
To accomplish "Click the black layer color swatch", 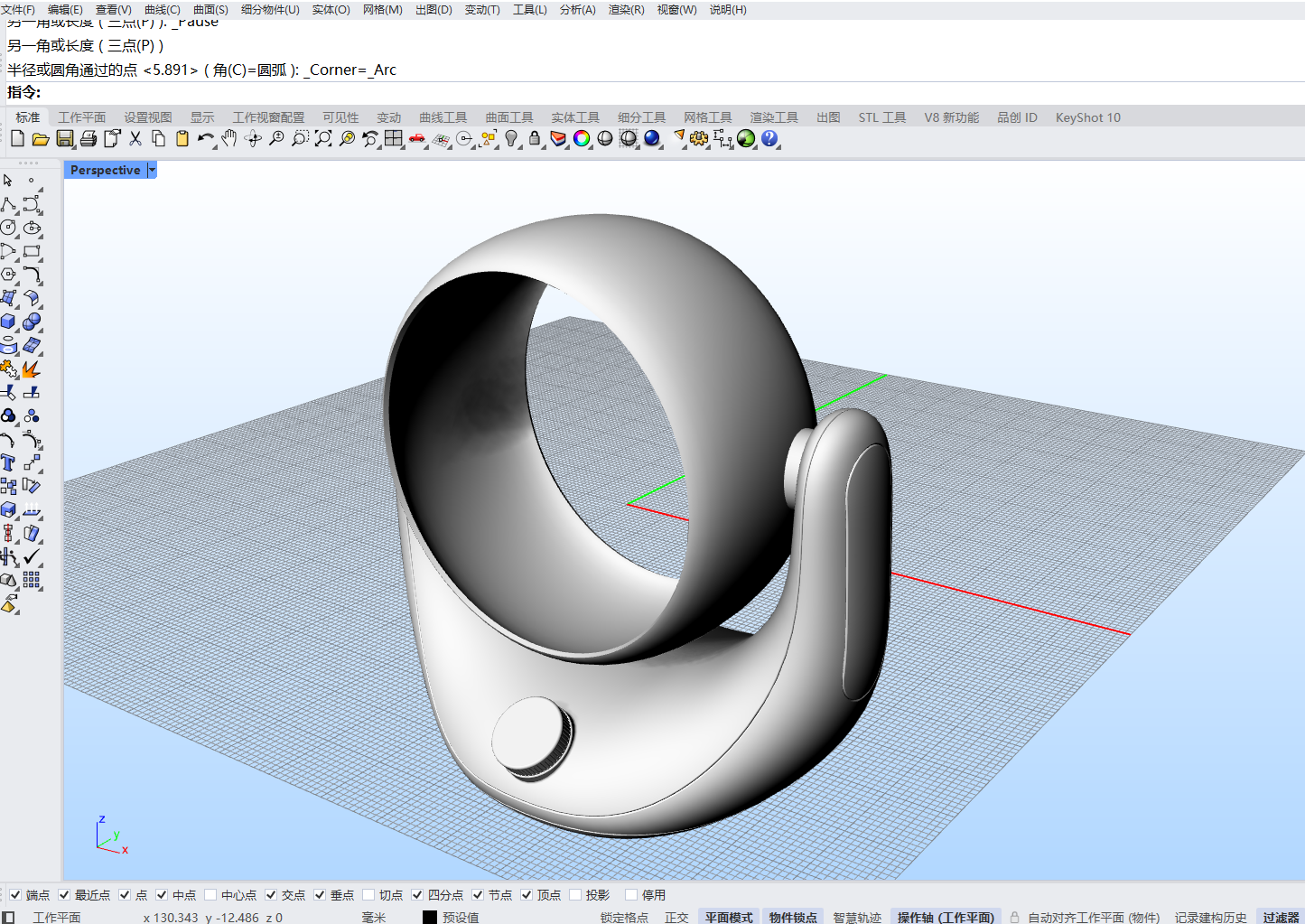I will click(430, 917).
